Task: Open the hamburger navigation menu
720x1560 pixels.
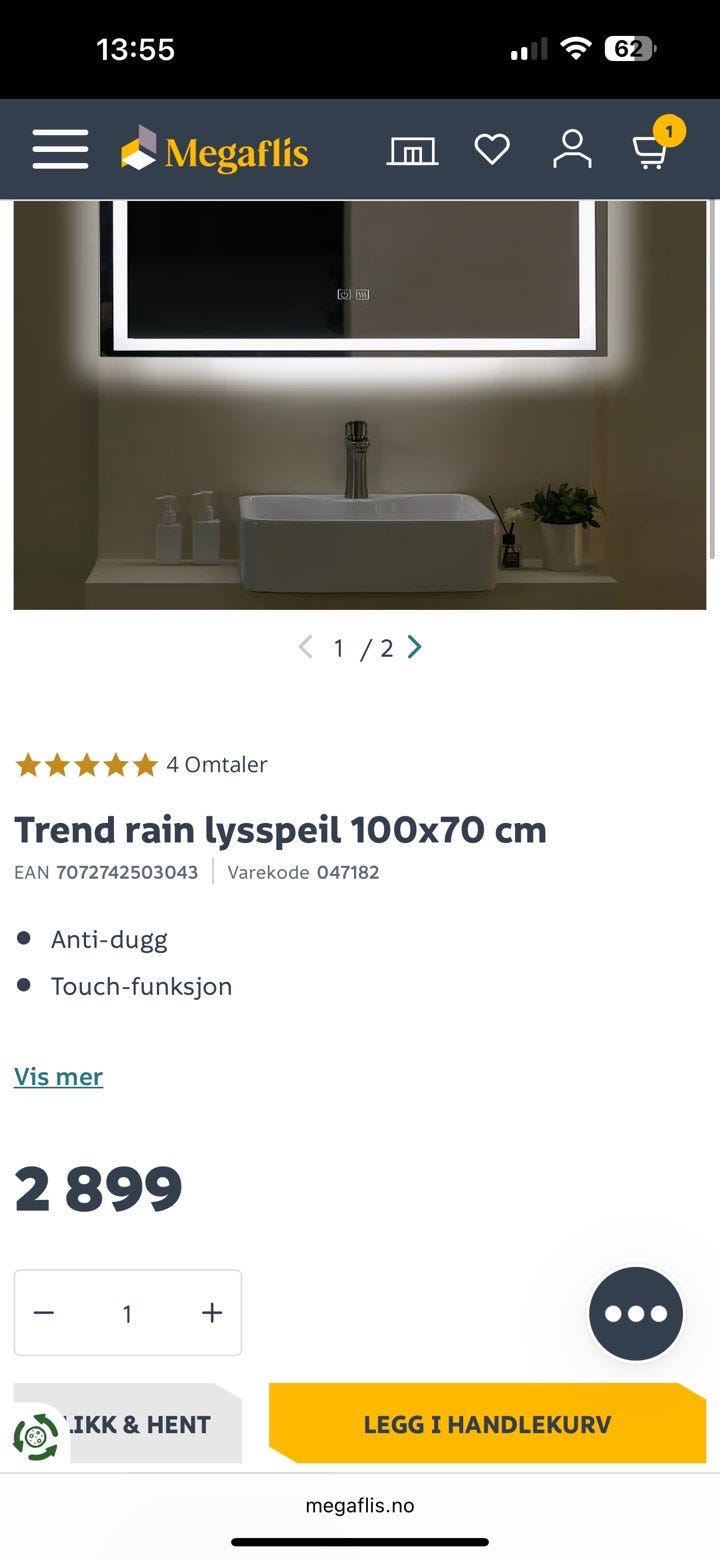Action: point(60,150)
